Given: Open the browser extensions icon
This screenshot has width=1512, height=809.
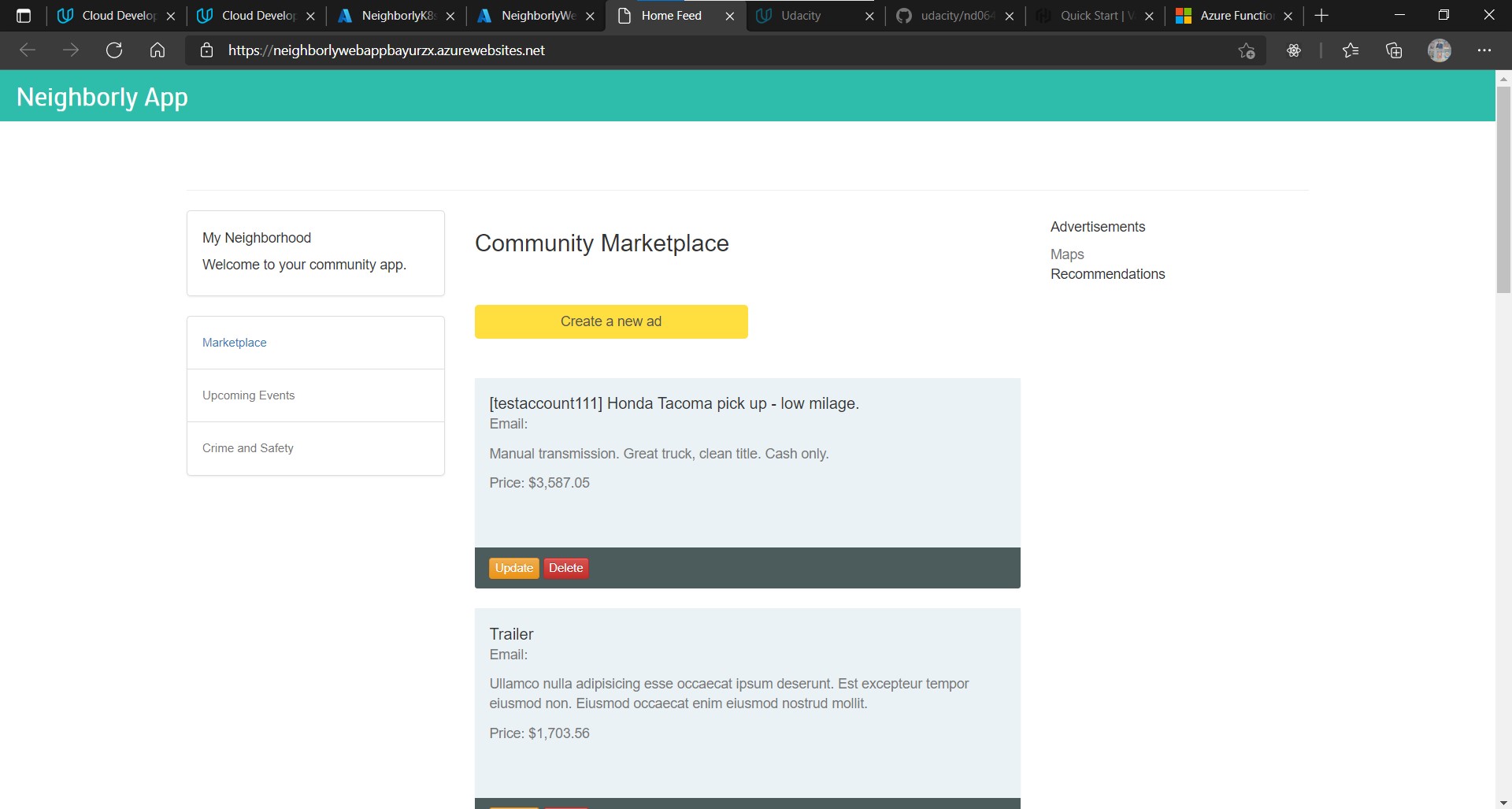Looking at the screenshot, I should coord(1294,50).
